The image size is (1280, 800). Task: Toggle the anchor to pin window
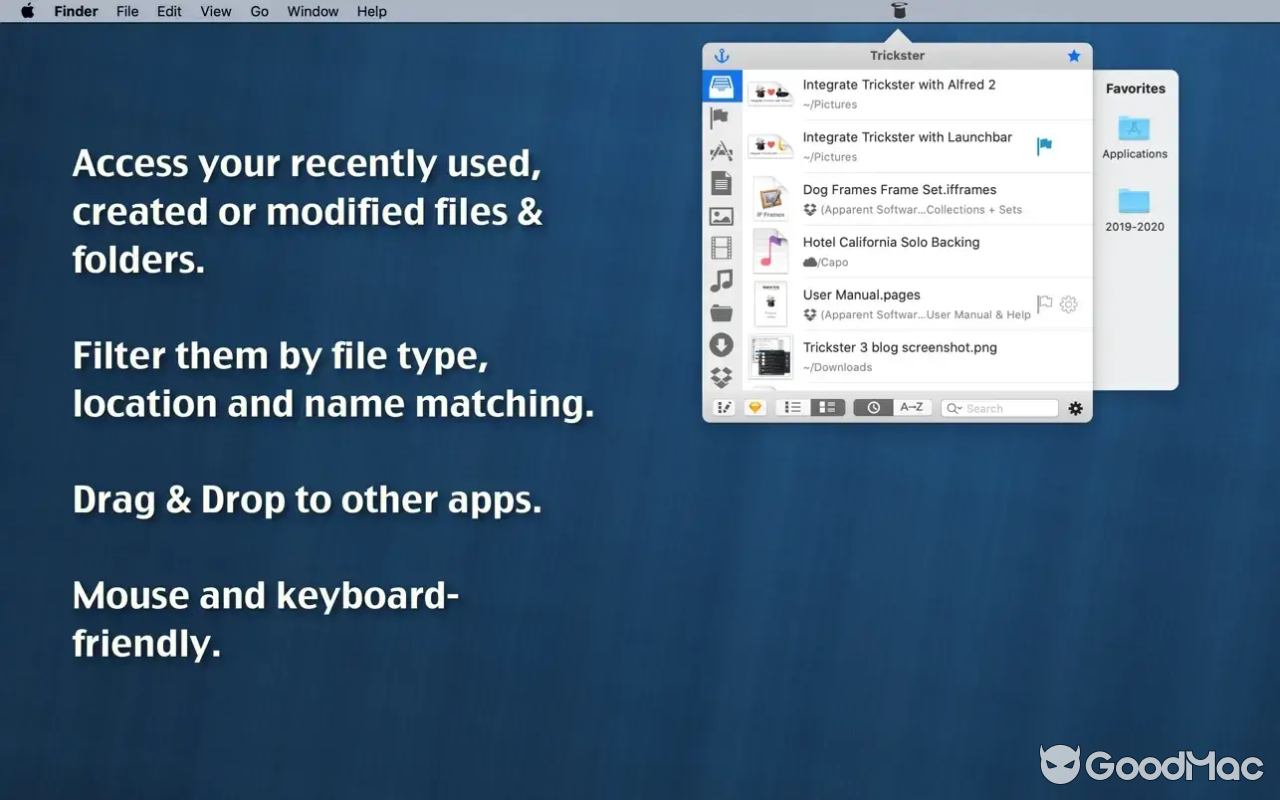tap(722, 56)
